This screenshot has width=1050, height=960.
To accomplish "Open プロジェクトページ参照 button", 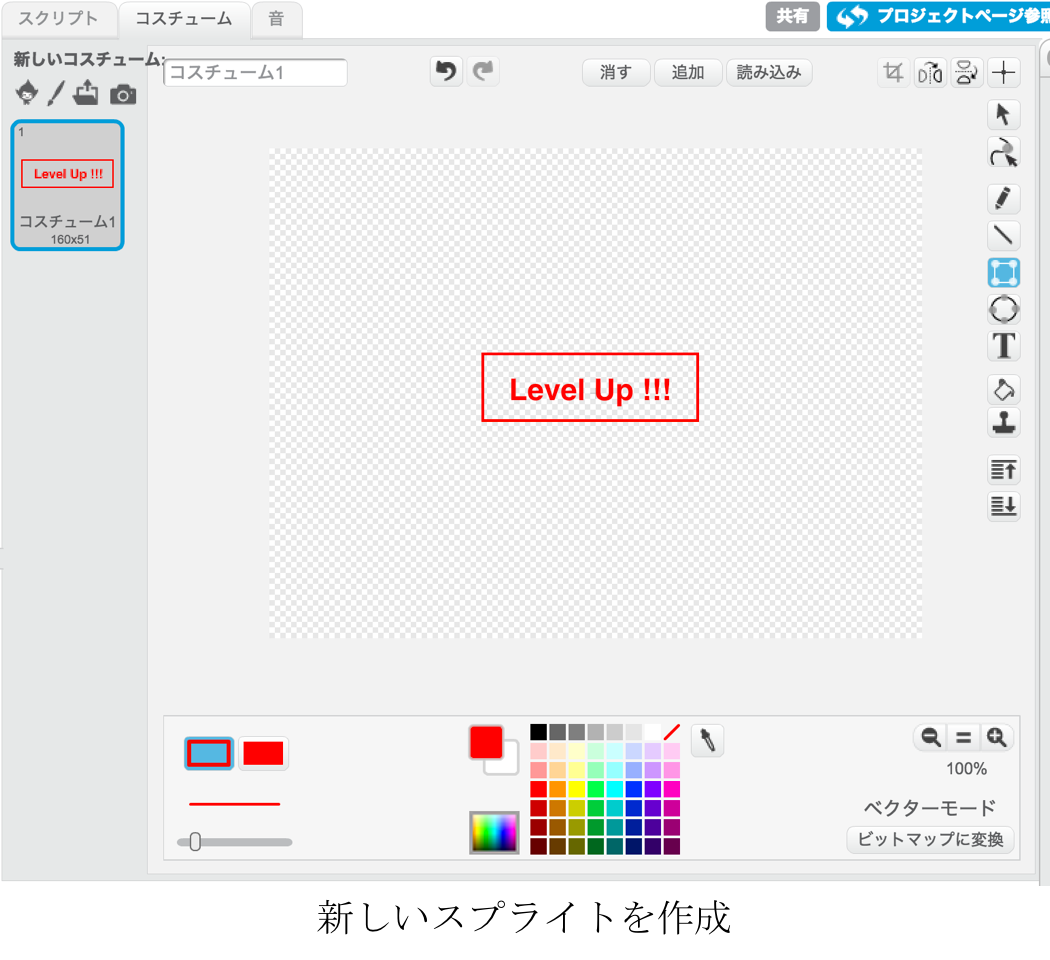I will [x=938, y=16].
